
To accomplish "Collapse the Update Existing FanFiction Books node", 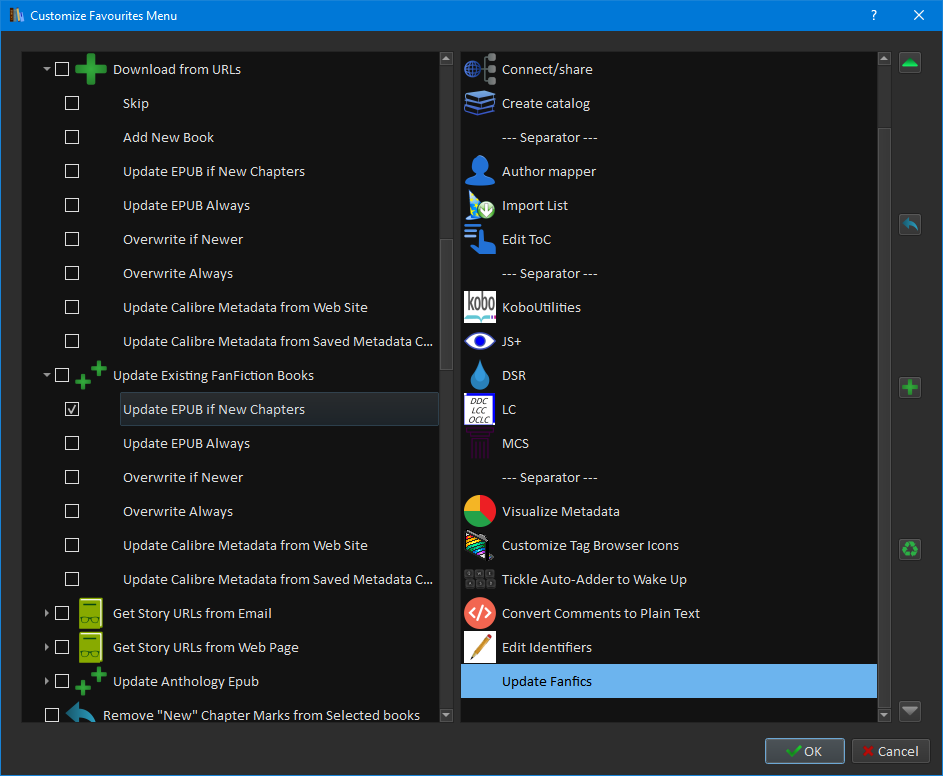I will 46,375.
